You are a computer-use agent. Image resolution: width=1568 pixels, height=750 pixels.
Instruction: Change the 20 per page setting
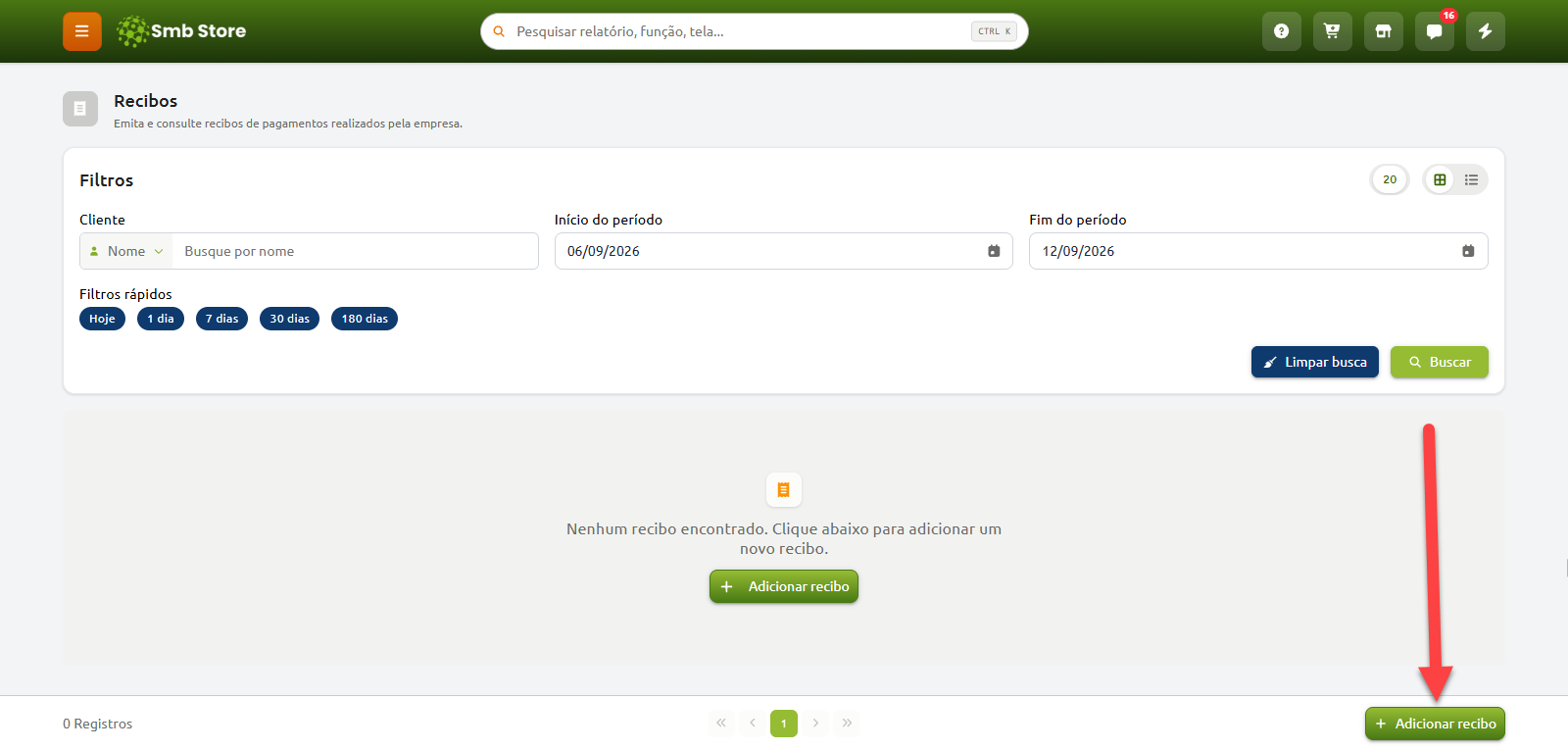pyautogui.click(x=1390, y=179)
